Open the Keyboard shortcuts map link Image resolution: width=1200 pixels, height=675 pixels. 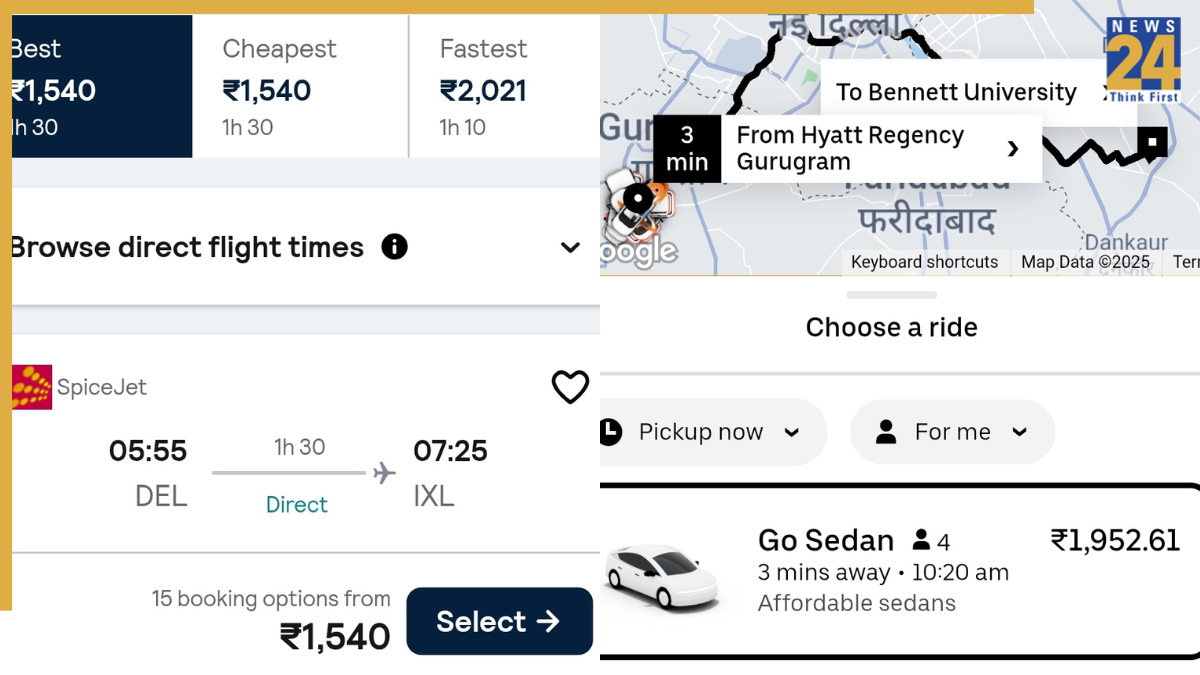point(924,262)
